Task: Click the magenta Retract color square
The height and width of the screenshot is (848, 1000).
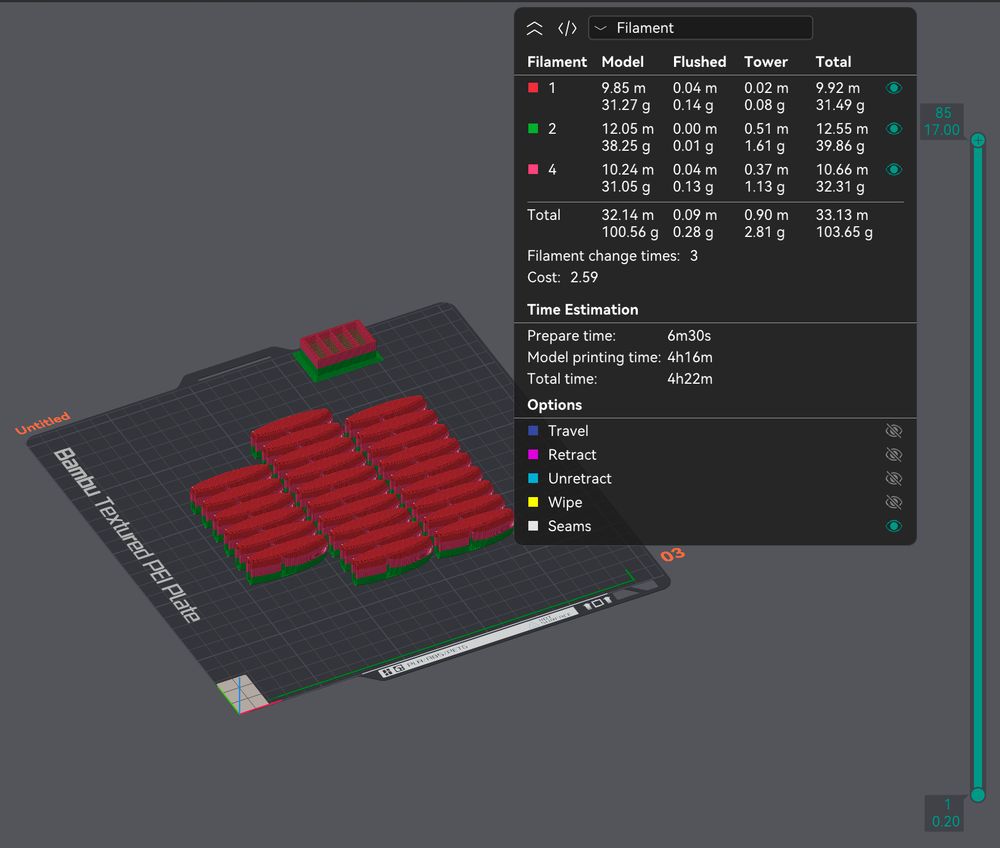Action: click(x=533, y=454)
